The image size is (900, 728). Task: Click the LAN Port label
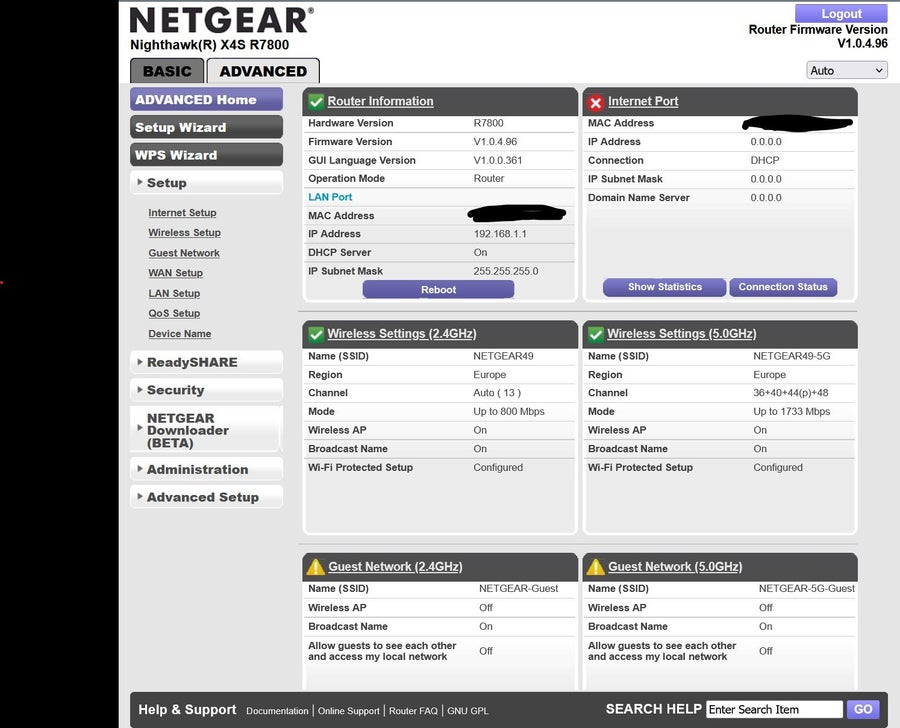330,197
